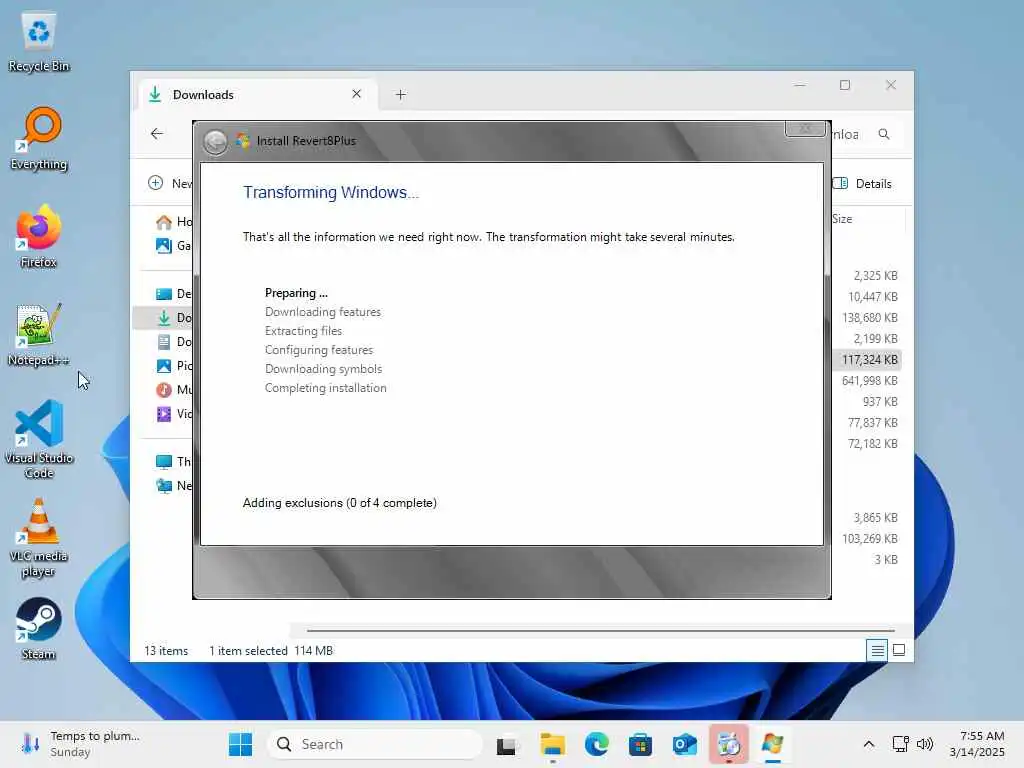Select Gallery in the Explorer navigation pane
This screenshot has width=1024, height=768.
click(x=173, y=246)
